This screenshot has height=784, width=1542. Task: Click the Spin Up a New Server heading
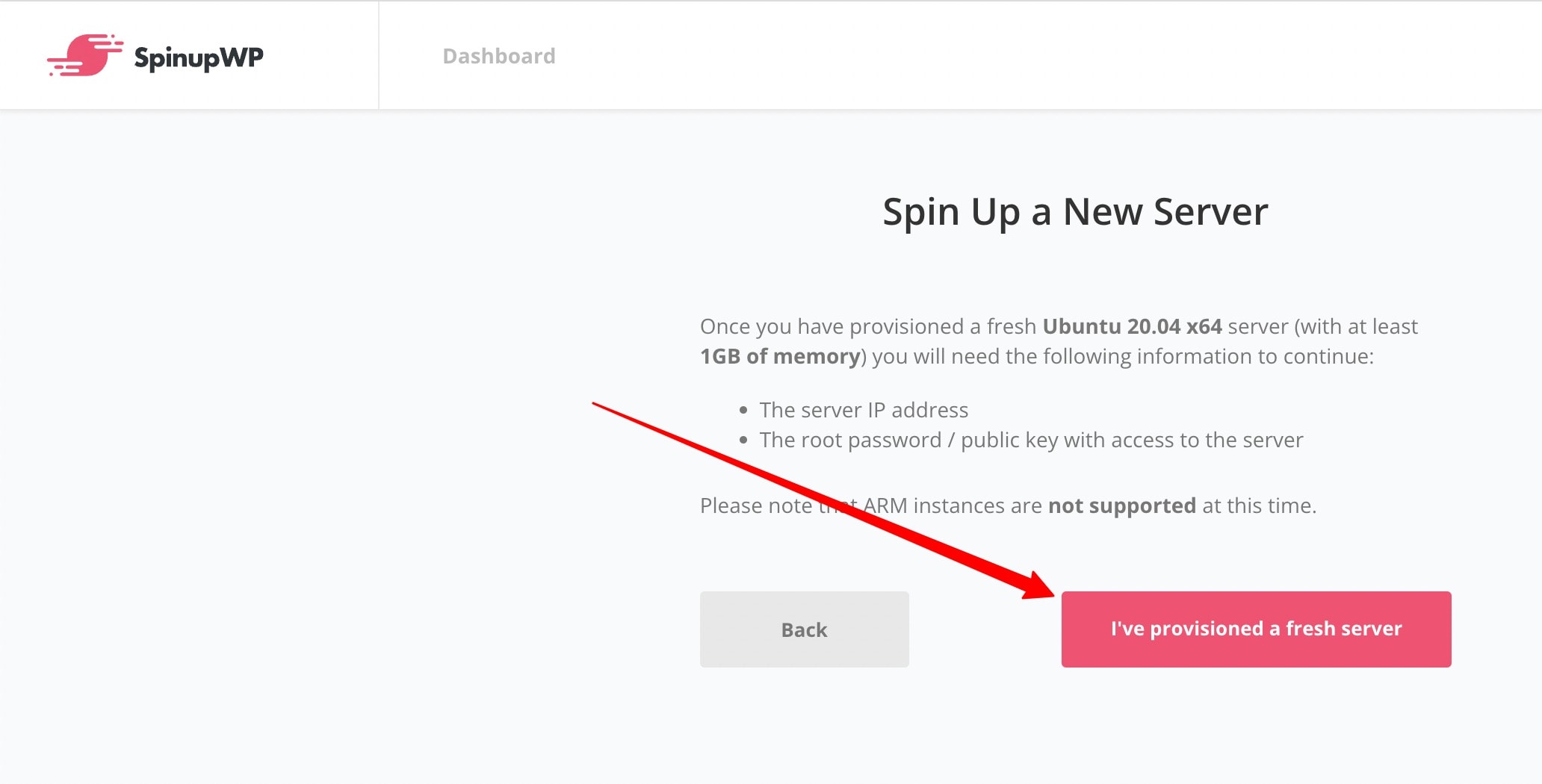tap(1076, 212)
